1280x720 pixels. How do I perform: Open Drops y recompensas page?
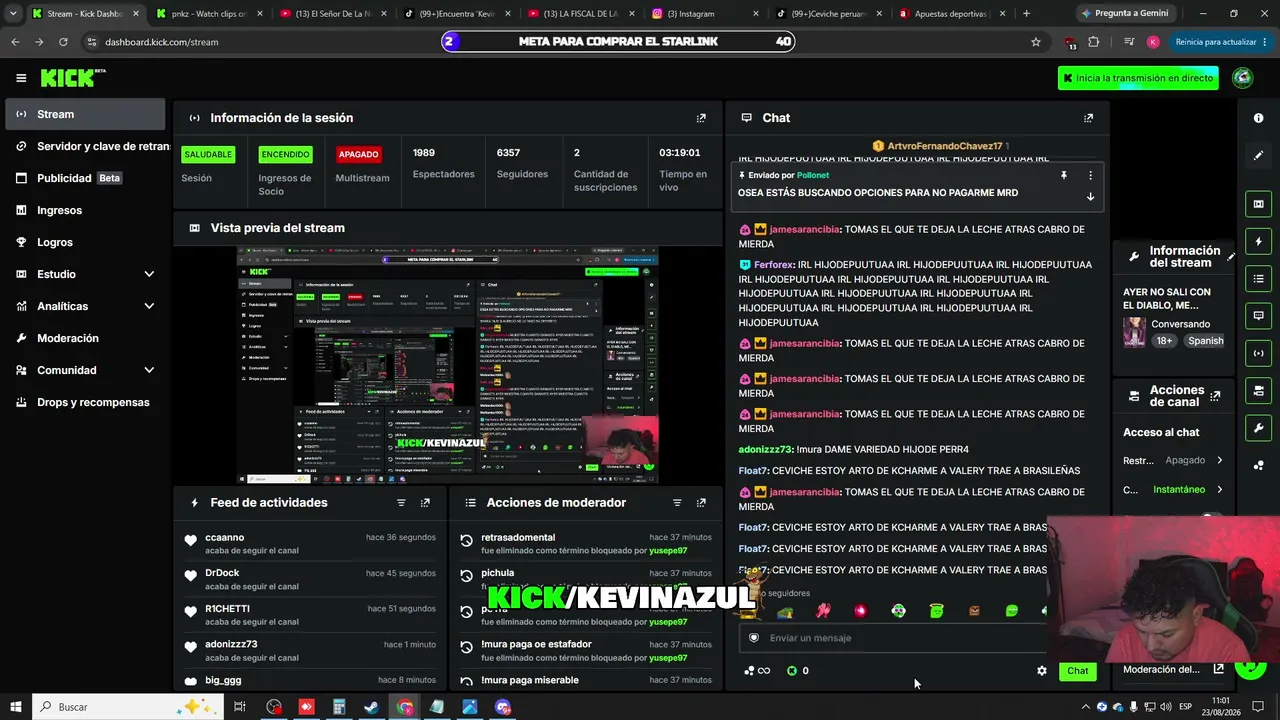tap(93, 402)
